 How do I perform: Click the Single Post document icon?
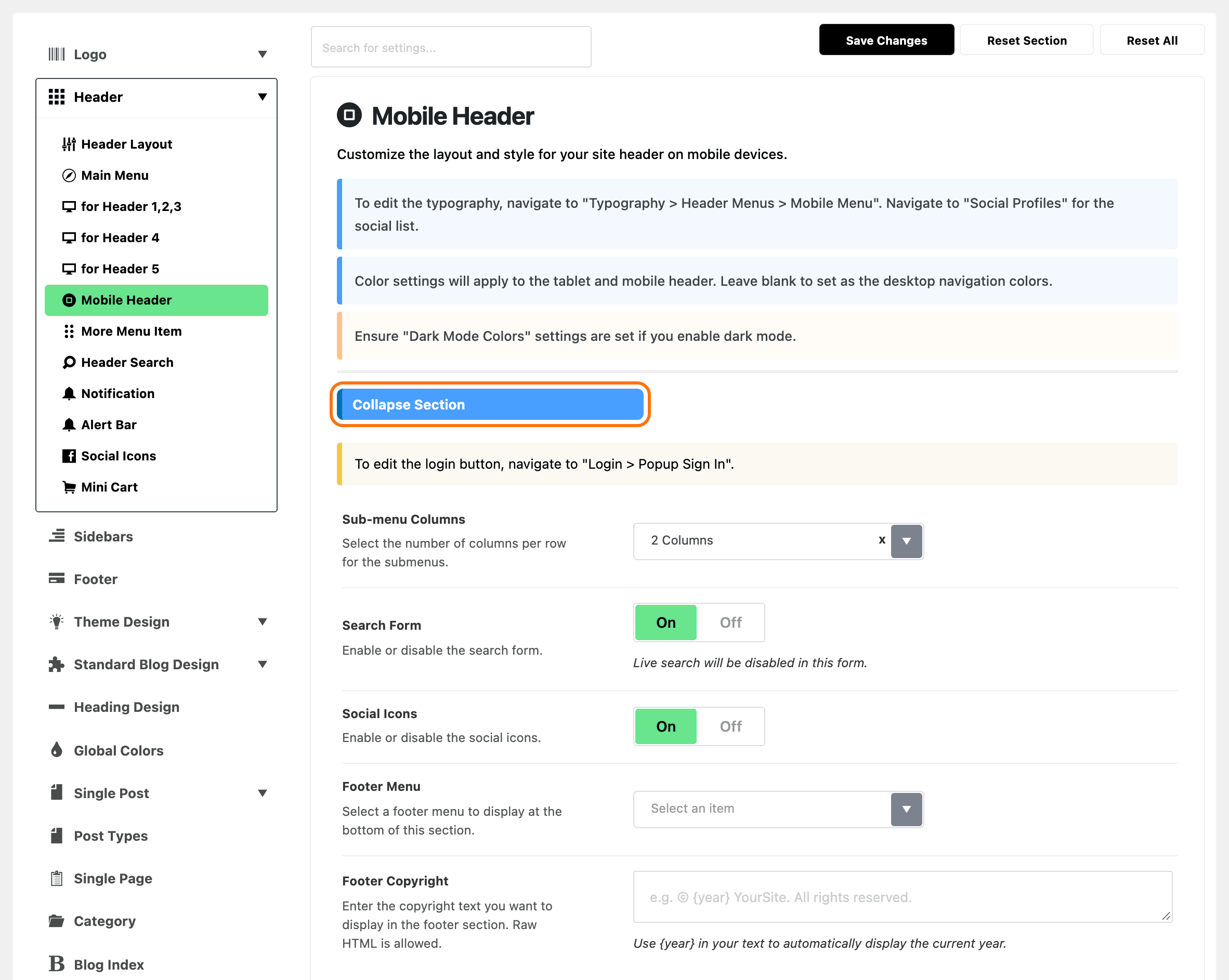click(57, 792)
